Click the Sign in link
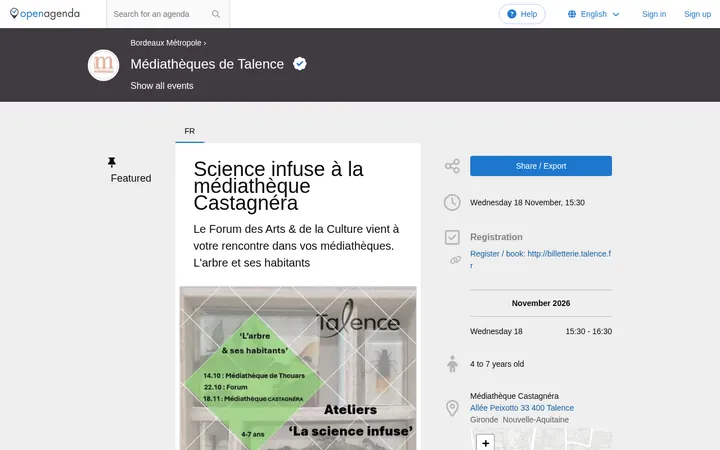720x450 pixels. tap(654, 14)
